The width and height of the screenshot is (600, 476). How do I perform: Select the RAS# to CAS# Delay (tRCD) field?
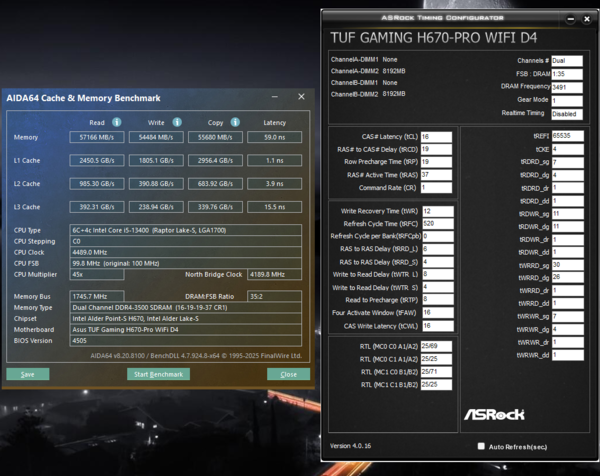[437, 149]
